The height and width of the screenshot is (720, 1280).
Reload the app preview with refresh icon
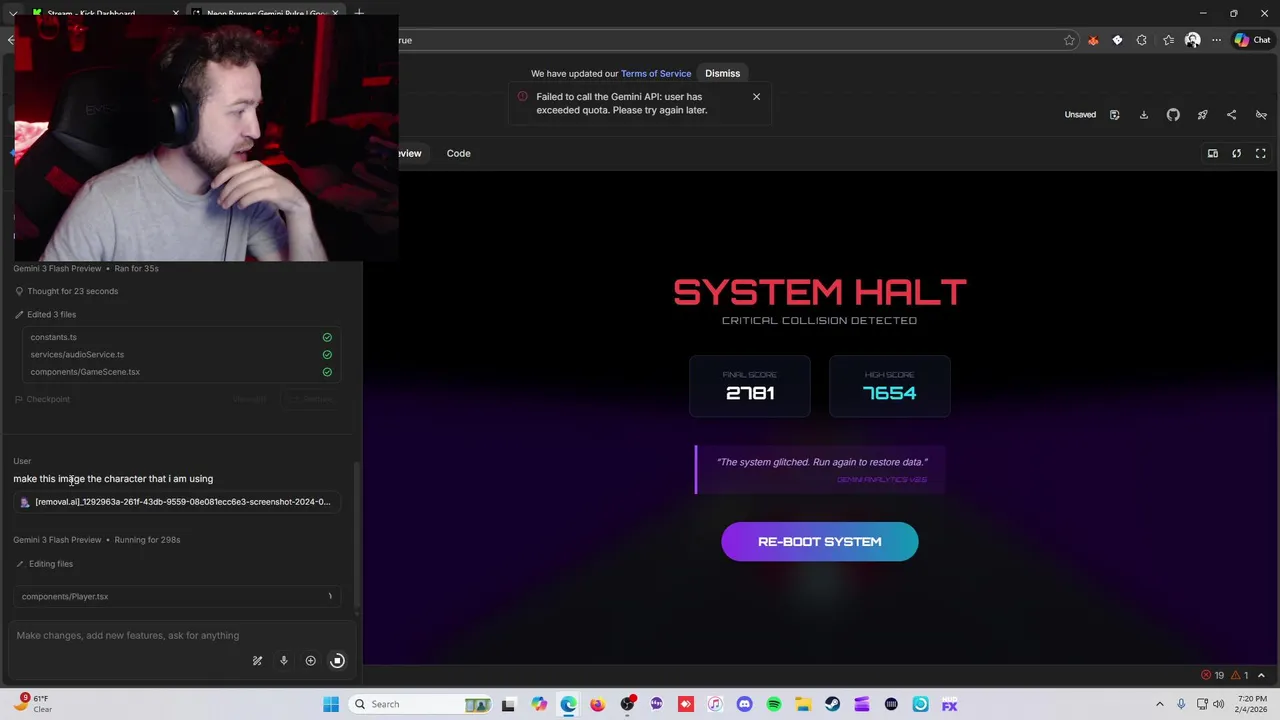click(1236, 153)
